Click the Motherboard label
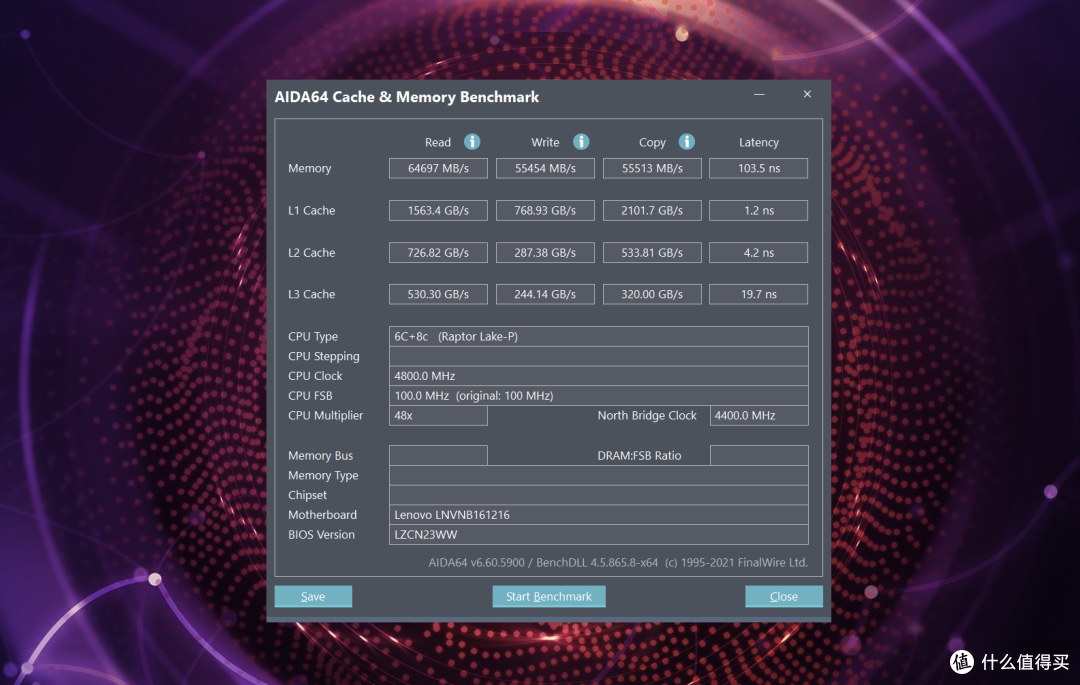 click(322, 515)
